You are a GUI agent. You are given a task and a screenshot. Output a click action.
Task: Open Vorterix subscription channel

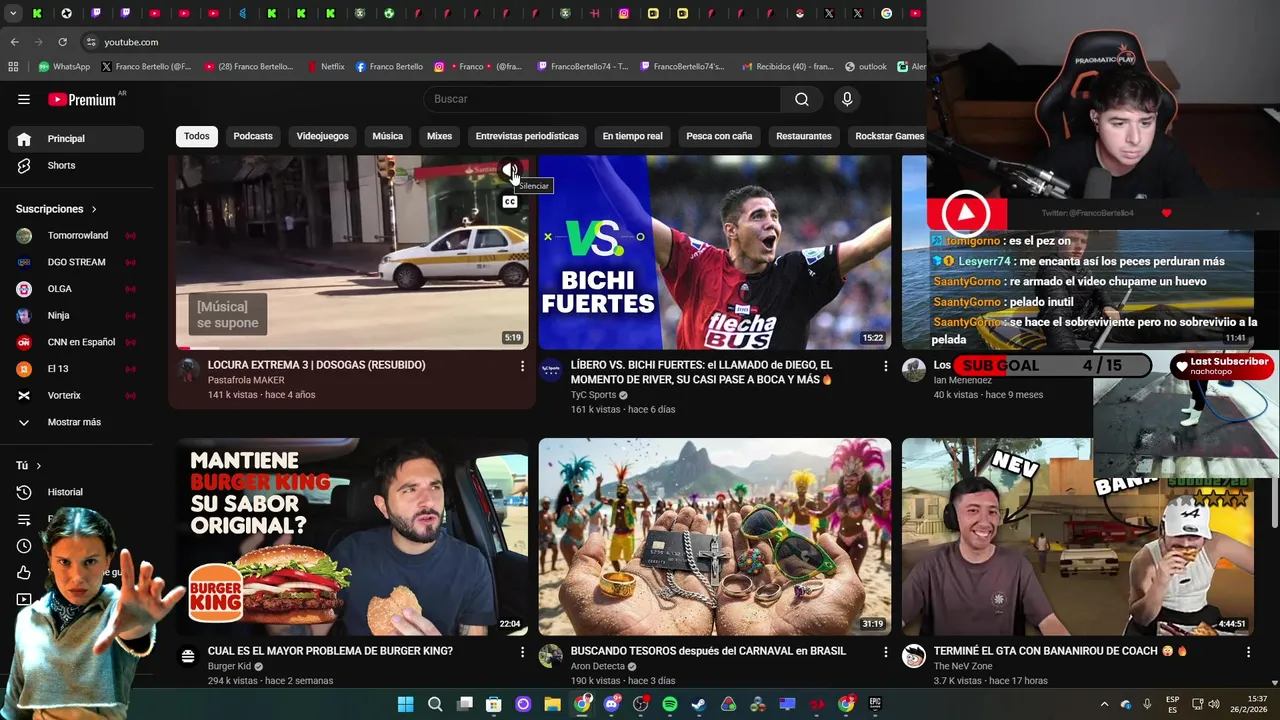(x=76, y=395)
